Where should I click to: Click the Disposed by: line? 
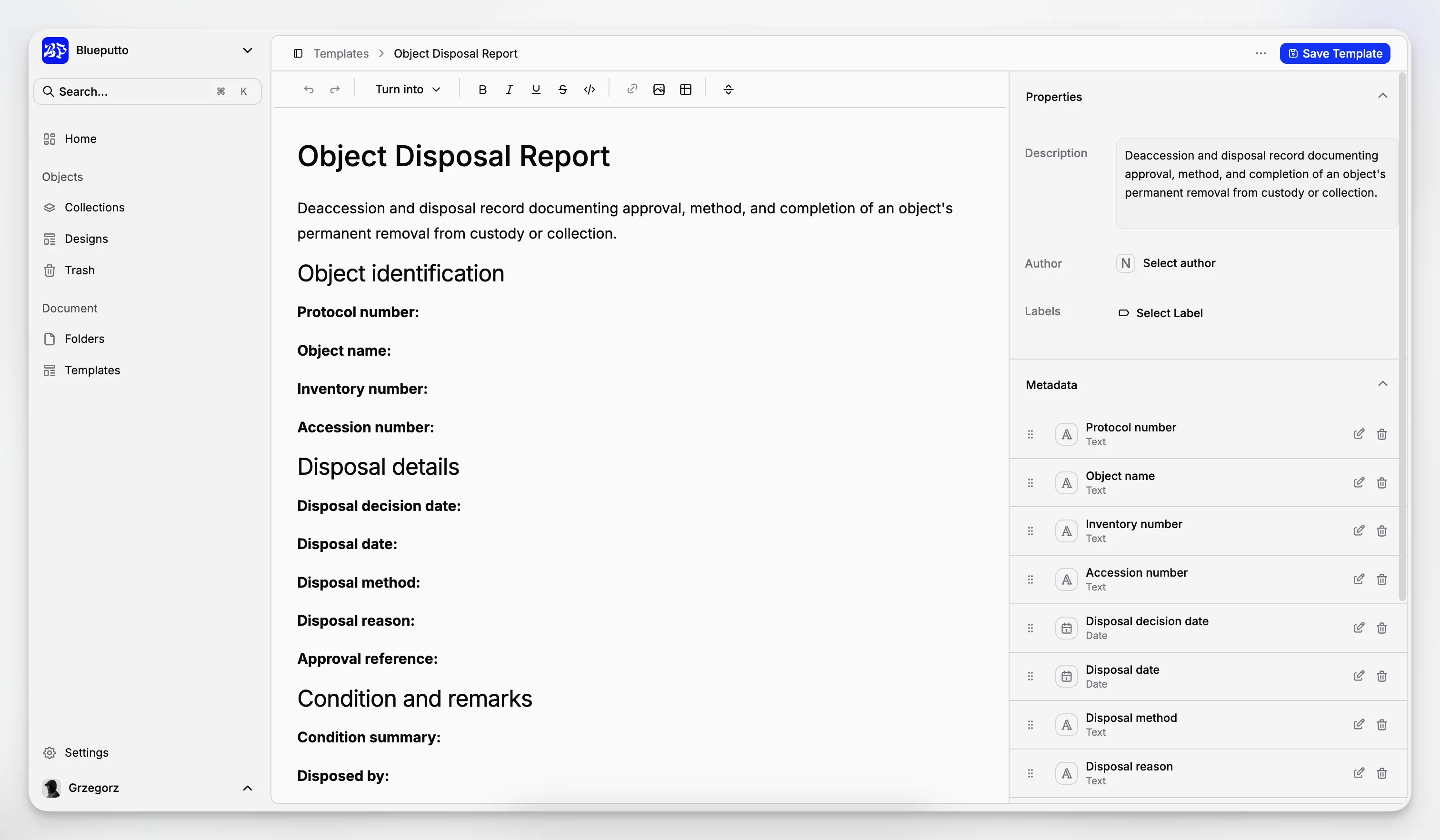click(343, 776)
